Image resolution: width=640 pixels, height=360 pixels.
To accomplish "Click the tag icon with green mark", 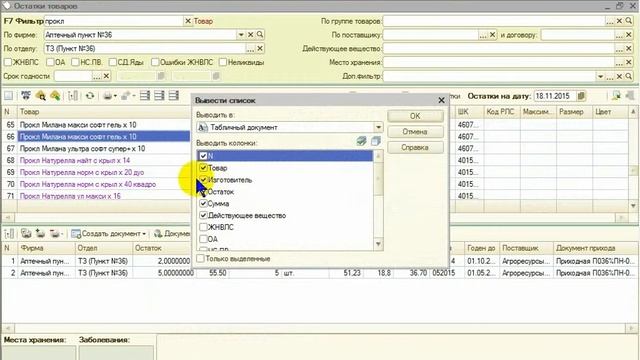I will pyautogui.click(x=55, y=96).
